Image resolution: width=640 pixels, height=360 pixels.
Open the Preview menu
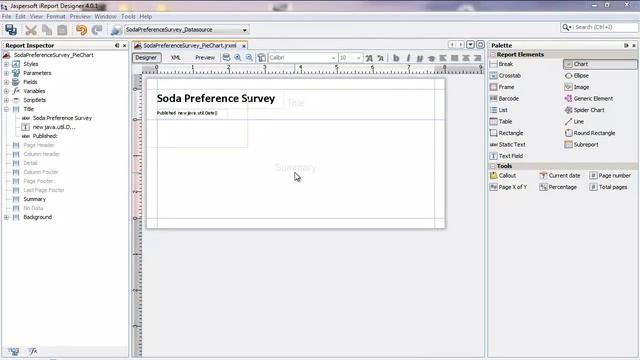coord(80,16)
